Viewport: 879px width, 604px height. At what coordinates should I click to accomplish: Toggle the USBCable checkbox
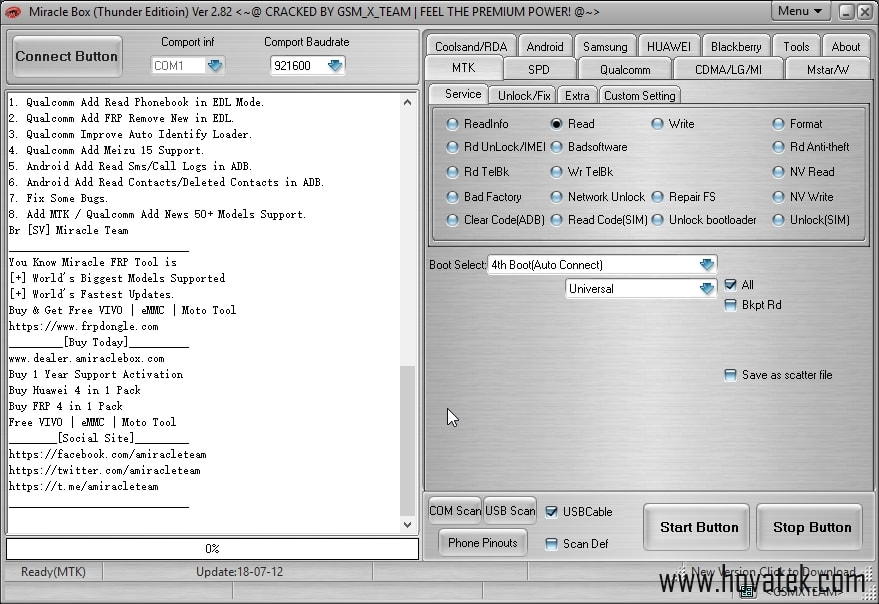tap(552, 511)
